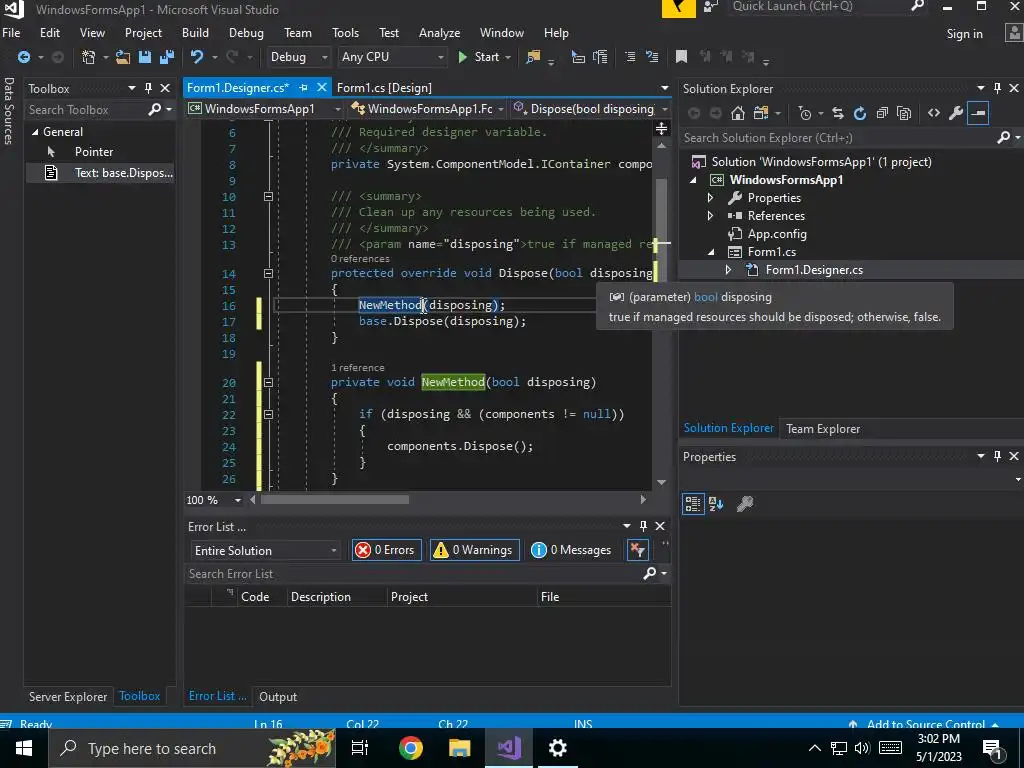Expand the References node in Solution Explorer
This screenshot has height=768, width=1024.
711,216
